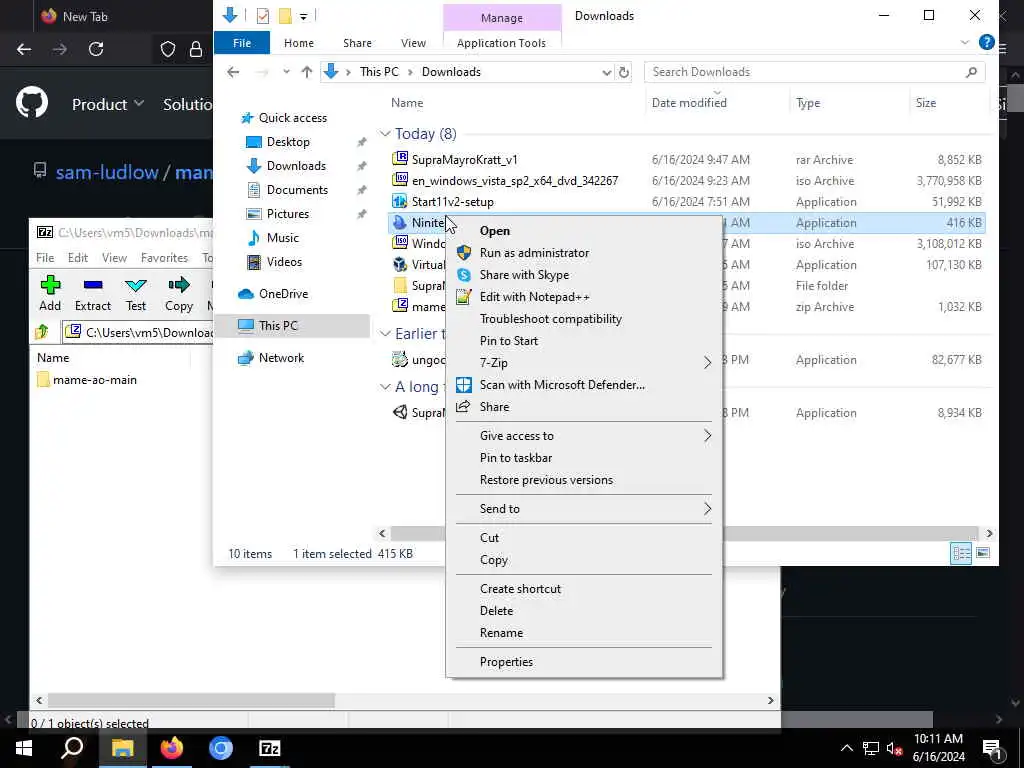The image size is (1024, 768).
Task: Click the Explorer help question mark icon
Action: coord(987,42)
